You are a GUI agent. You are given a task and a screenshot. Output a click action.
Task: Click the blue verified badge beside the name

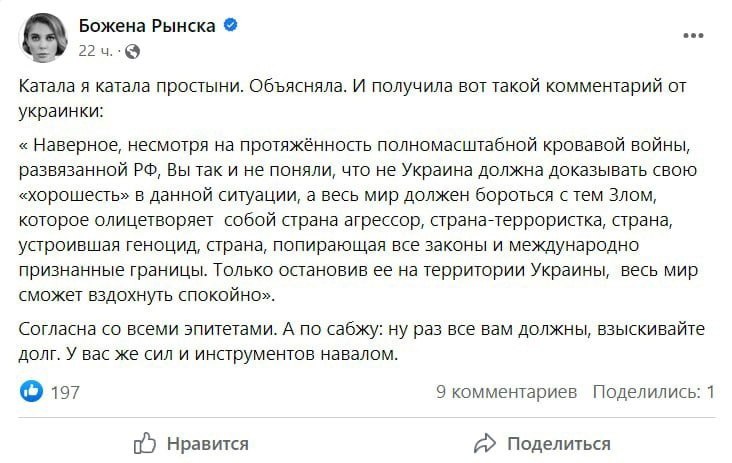(231, 27)
